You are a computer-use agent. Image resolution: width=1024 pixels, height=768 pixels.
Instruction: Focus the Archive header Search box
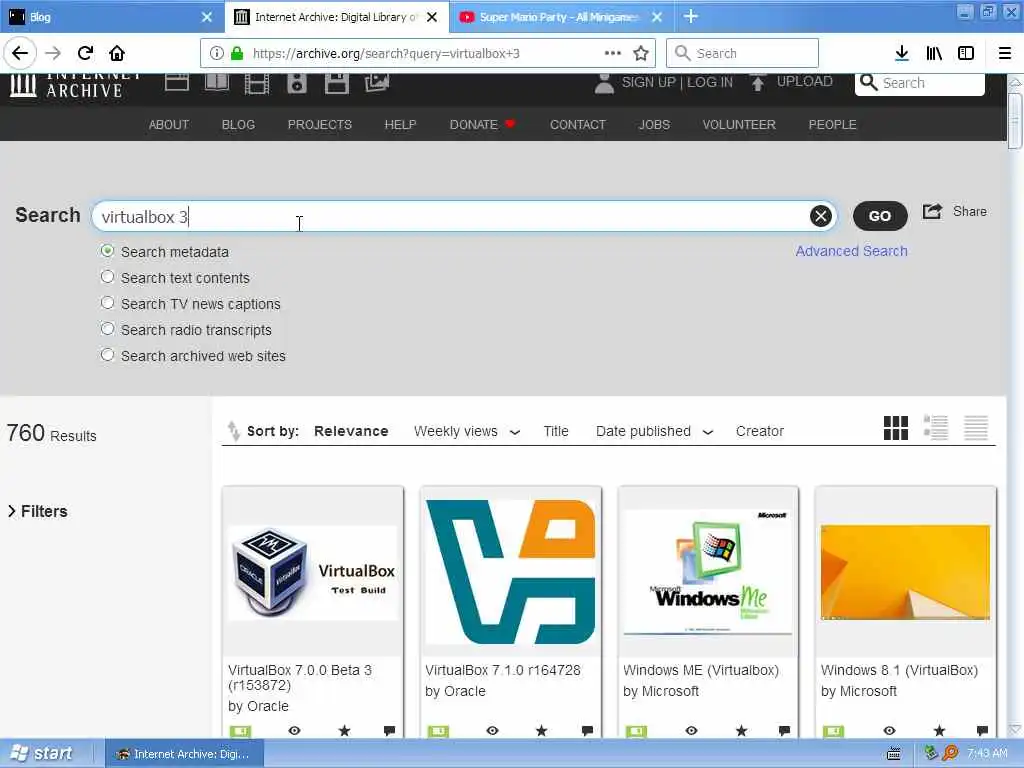pyautogui.click(x=920, y=84)
